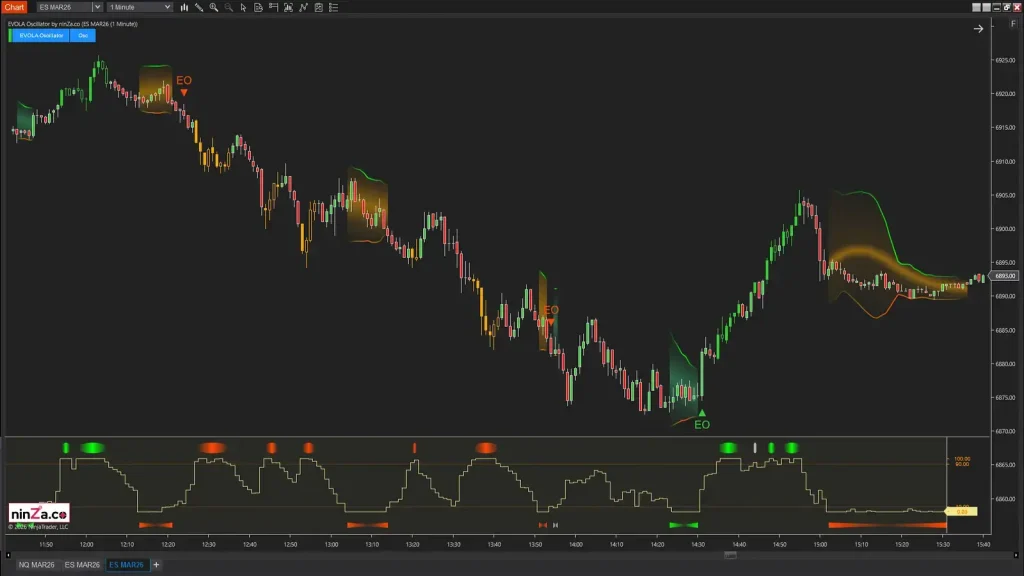Open the bar type chart style icon
Image resolution: width=1024 pixels, height=576 pixels.
184,7
